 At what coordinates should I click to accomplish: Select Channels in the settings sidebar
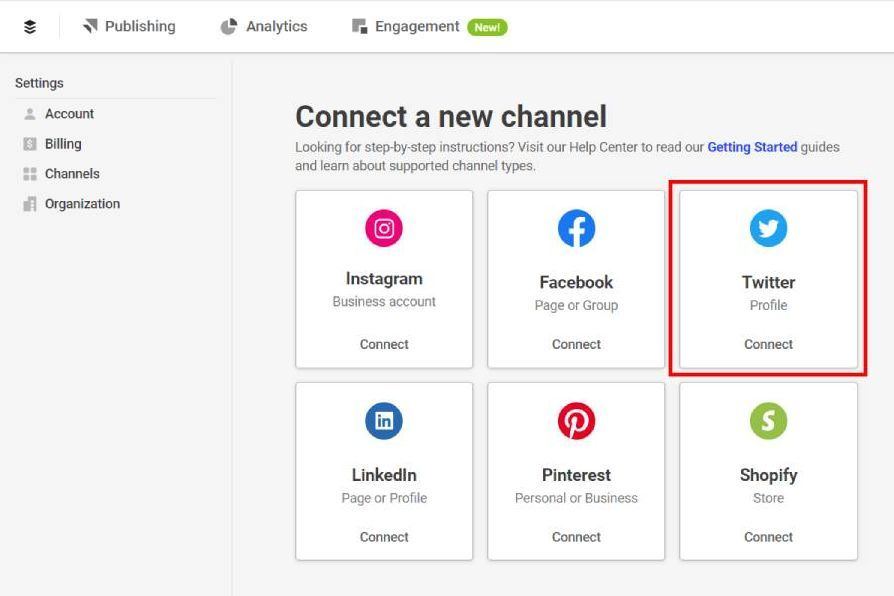pos(72,174)
